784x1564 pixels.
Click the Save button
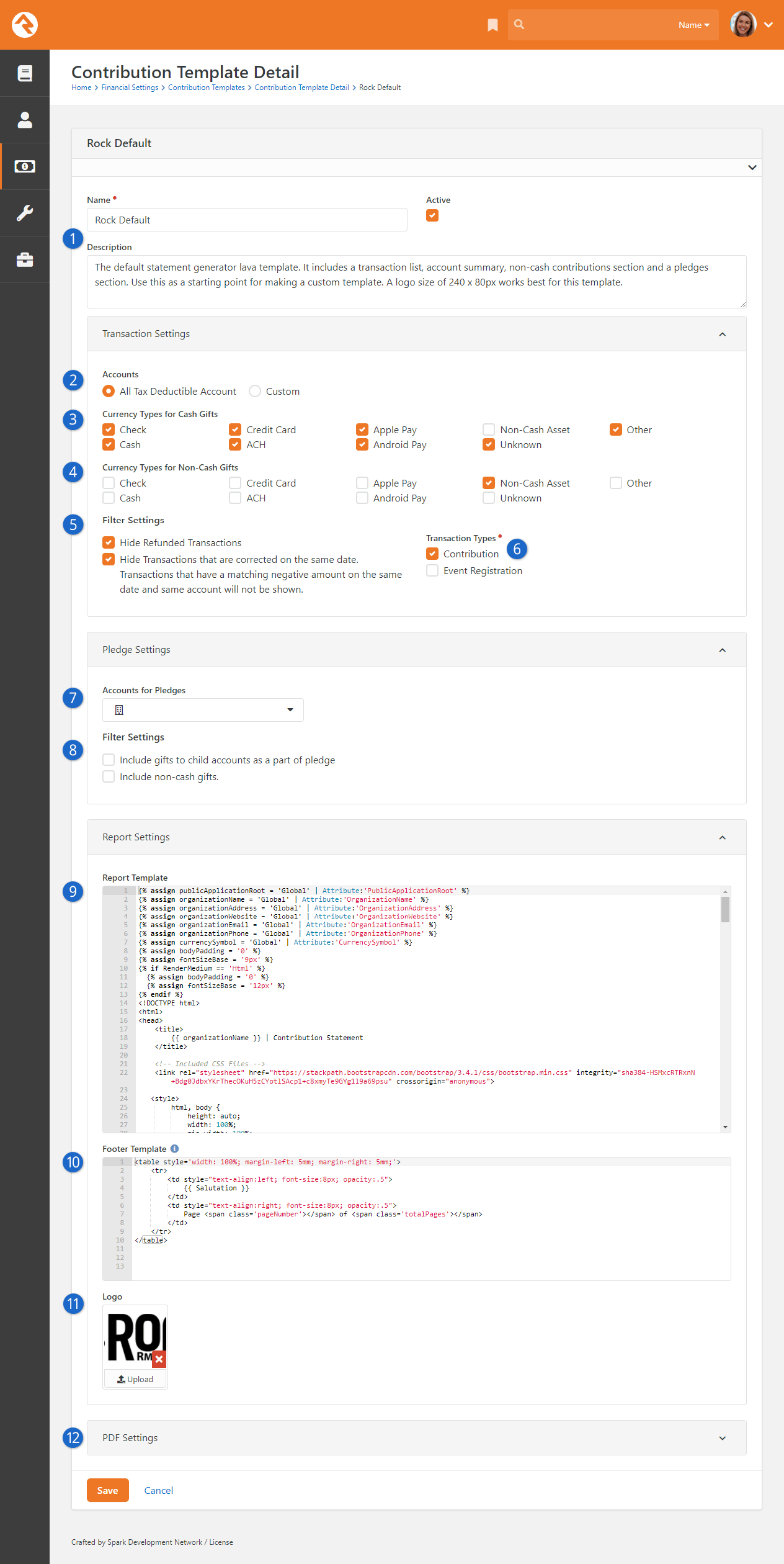(108, 1490)
